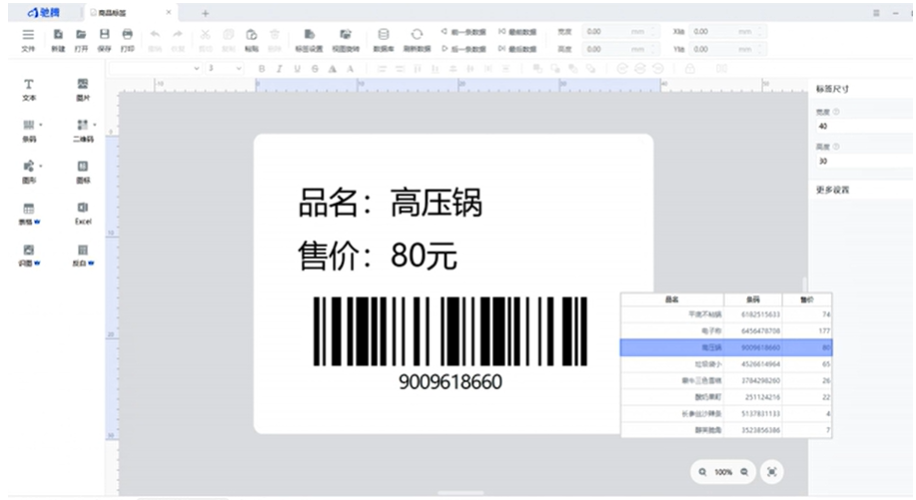Select the 条码 barcode tool

tap(28, 131)
